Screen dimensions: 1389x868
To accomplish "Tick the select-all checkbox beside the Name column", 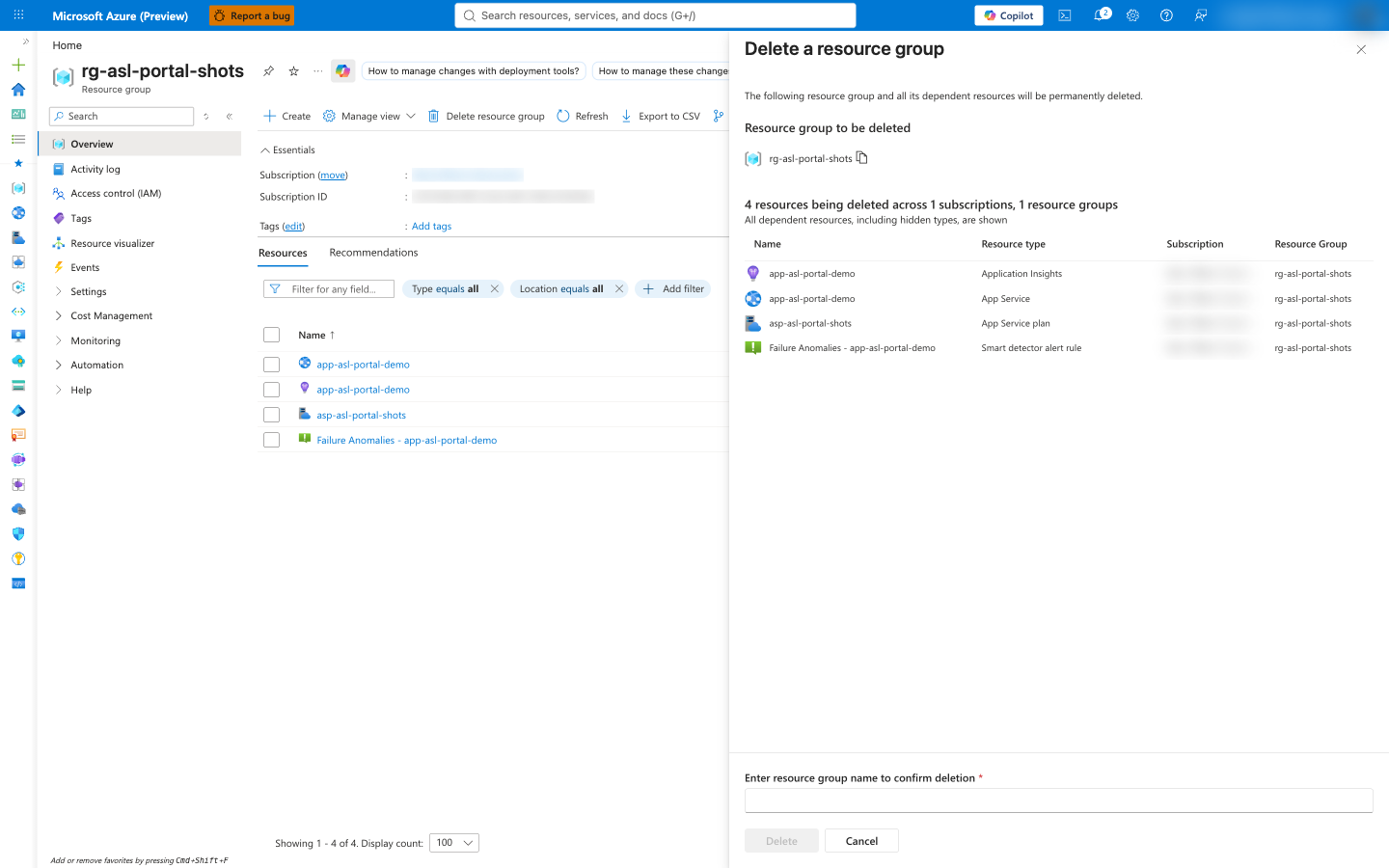I will pos(272,335).
